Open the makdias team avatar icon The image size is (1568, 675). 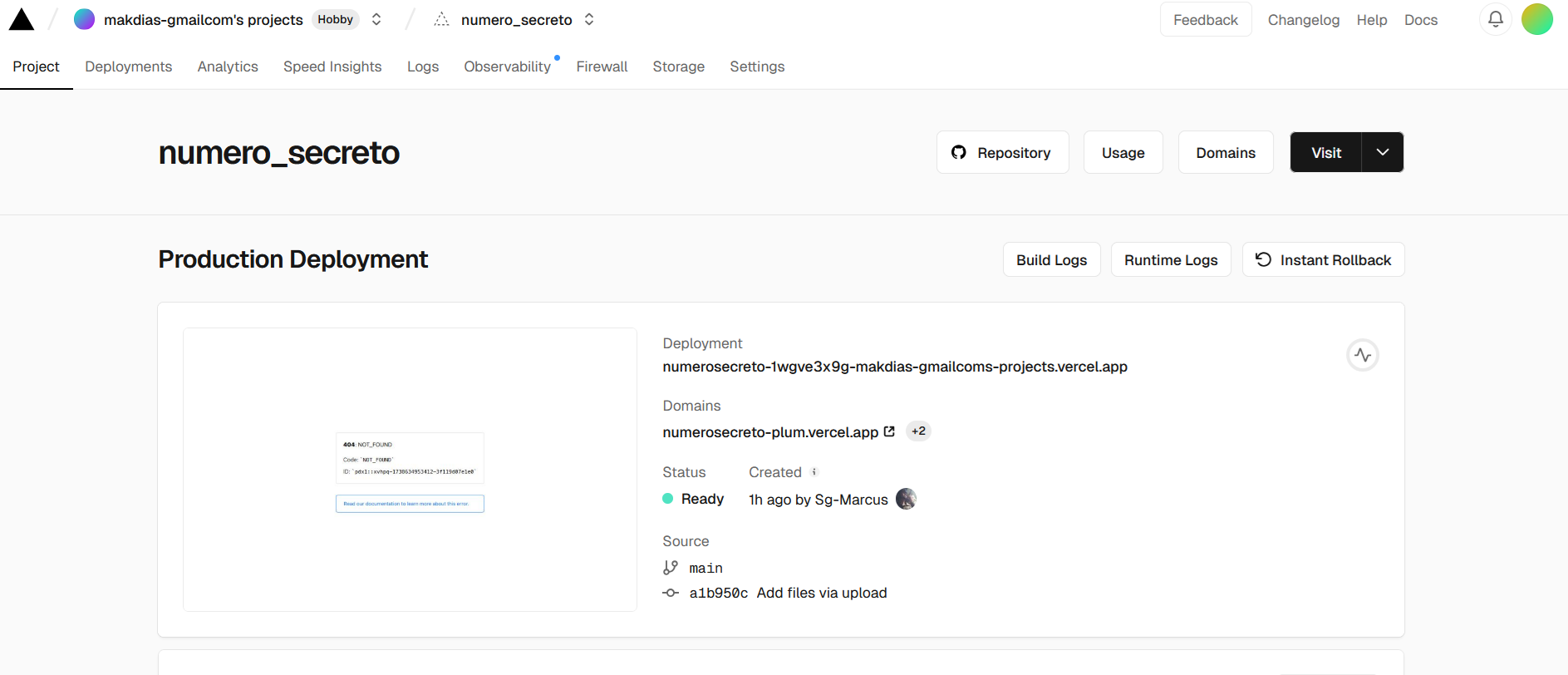tap(84, 19)
